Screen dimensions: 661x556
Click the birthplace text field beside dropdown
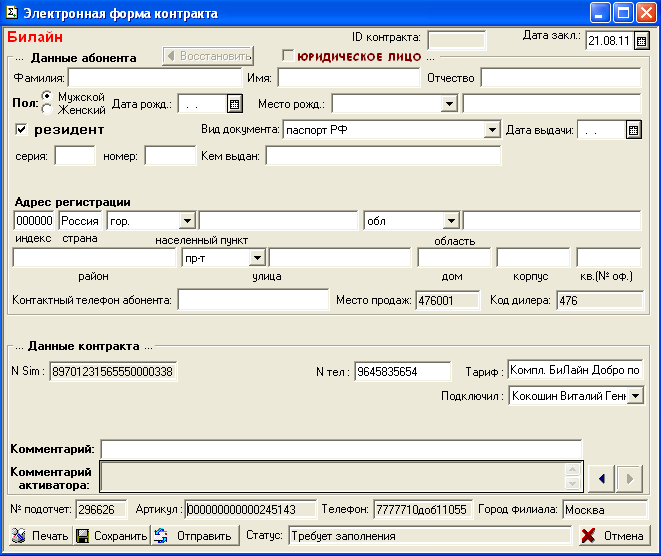click(x=552, y=104)
